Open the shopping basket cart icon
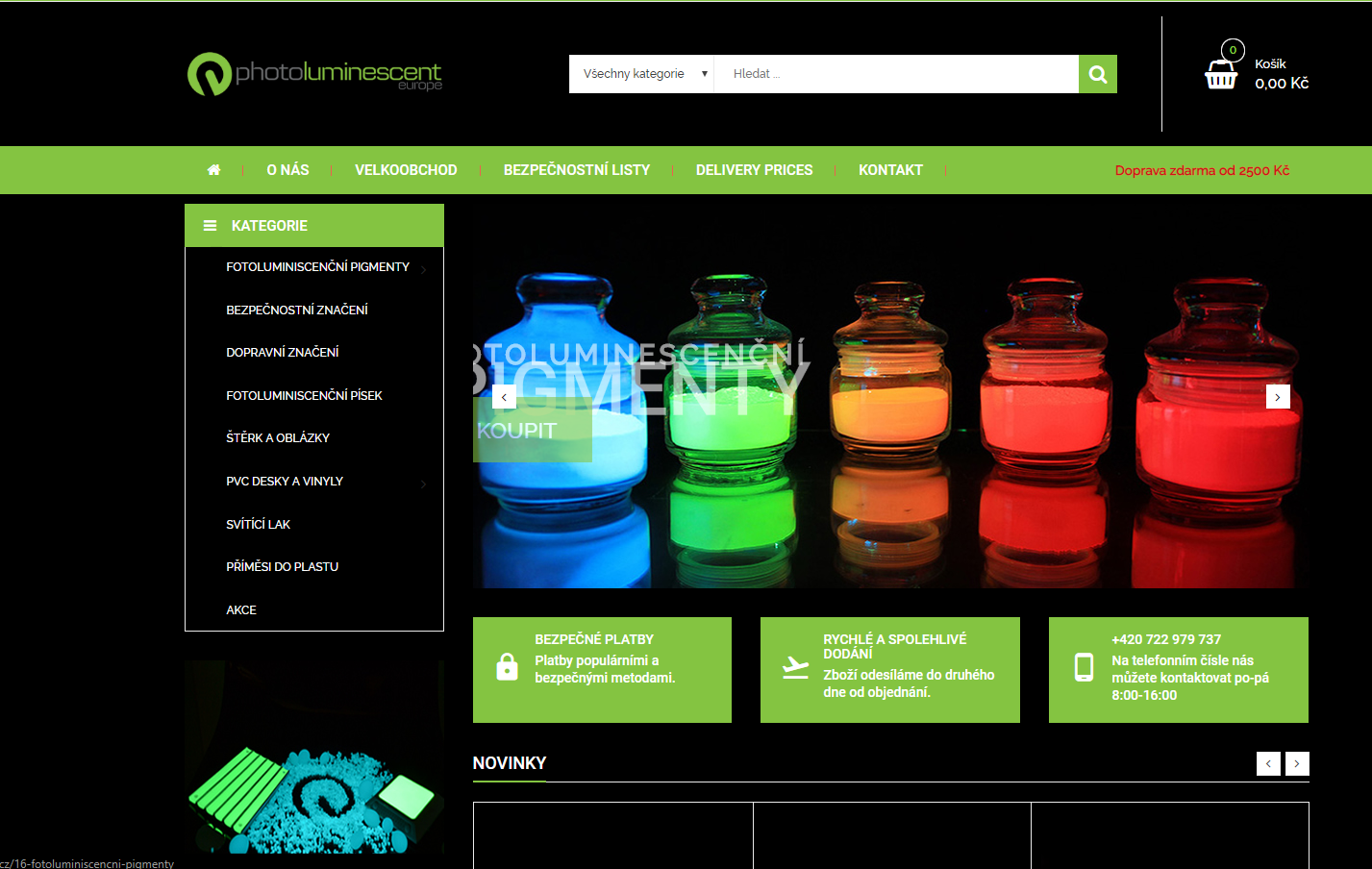The height and width of the screenshot is (869, 1372). [x=1221, y=73]
